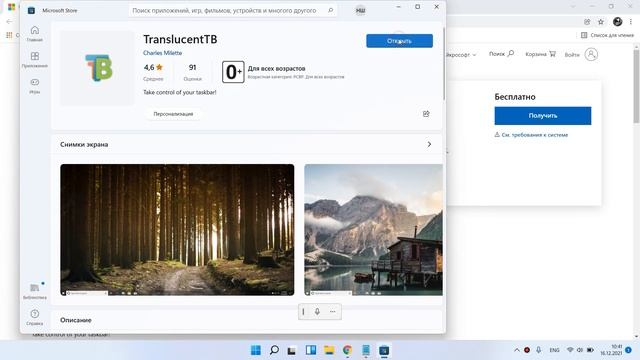The width and height of the screenshot is (640, 360).
Task: Click the Описание section heading
Action: [76, 320]
